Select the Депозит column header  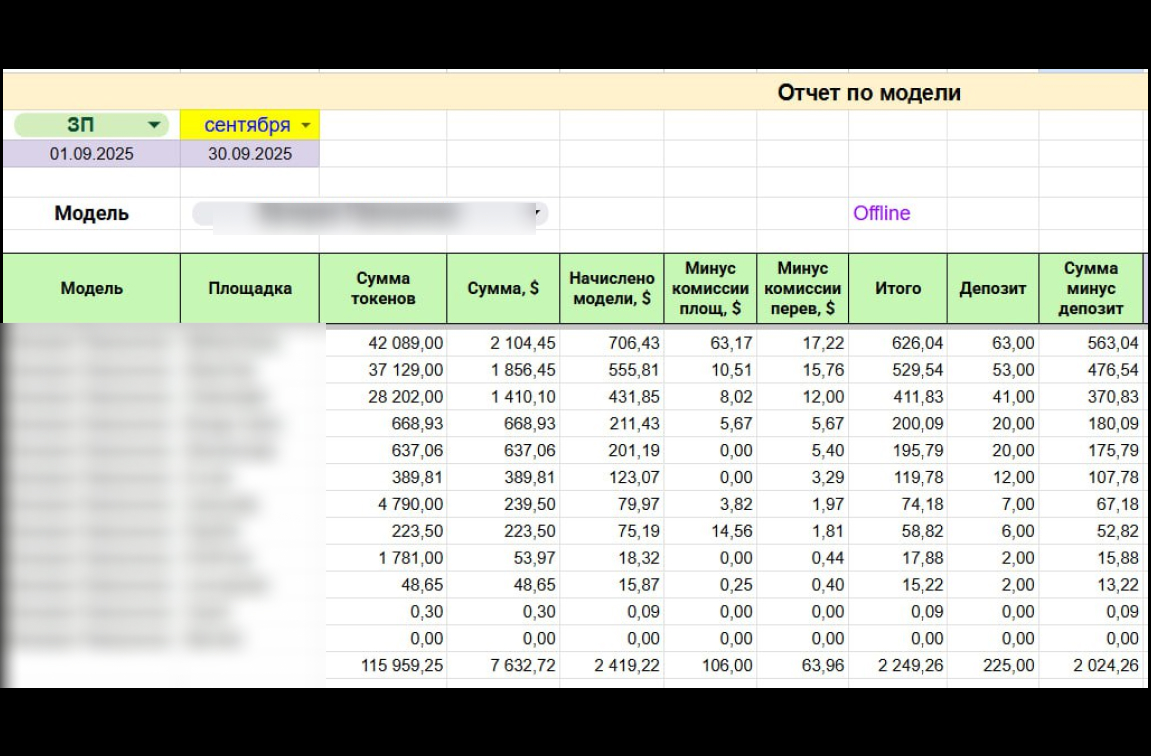(992, 288)
